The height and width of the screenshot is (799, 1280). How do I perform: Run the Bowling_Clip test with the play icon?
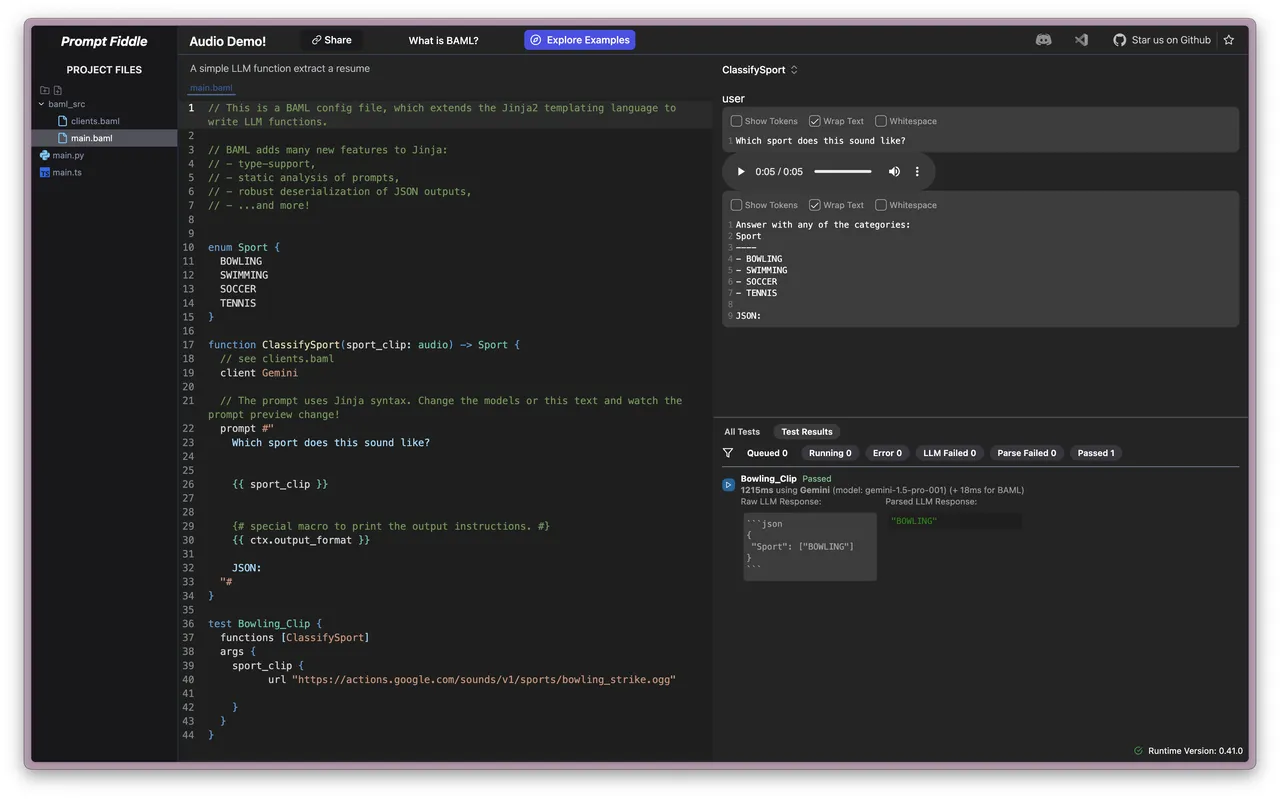(x=728, y=485)
